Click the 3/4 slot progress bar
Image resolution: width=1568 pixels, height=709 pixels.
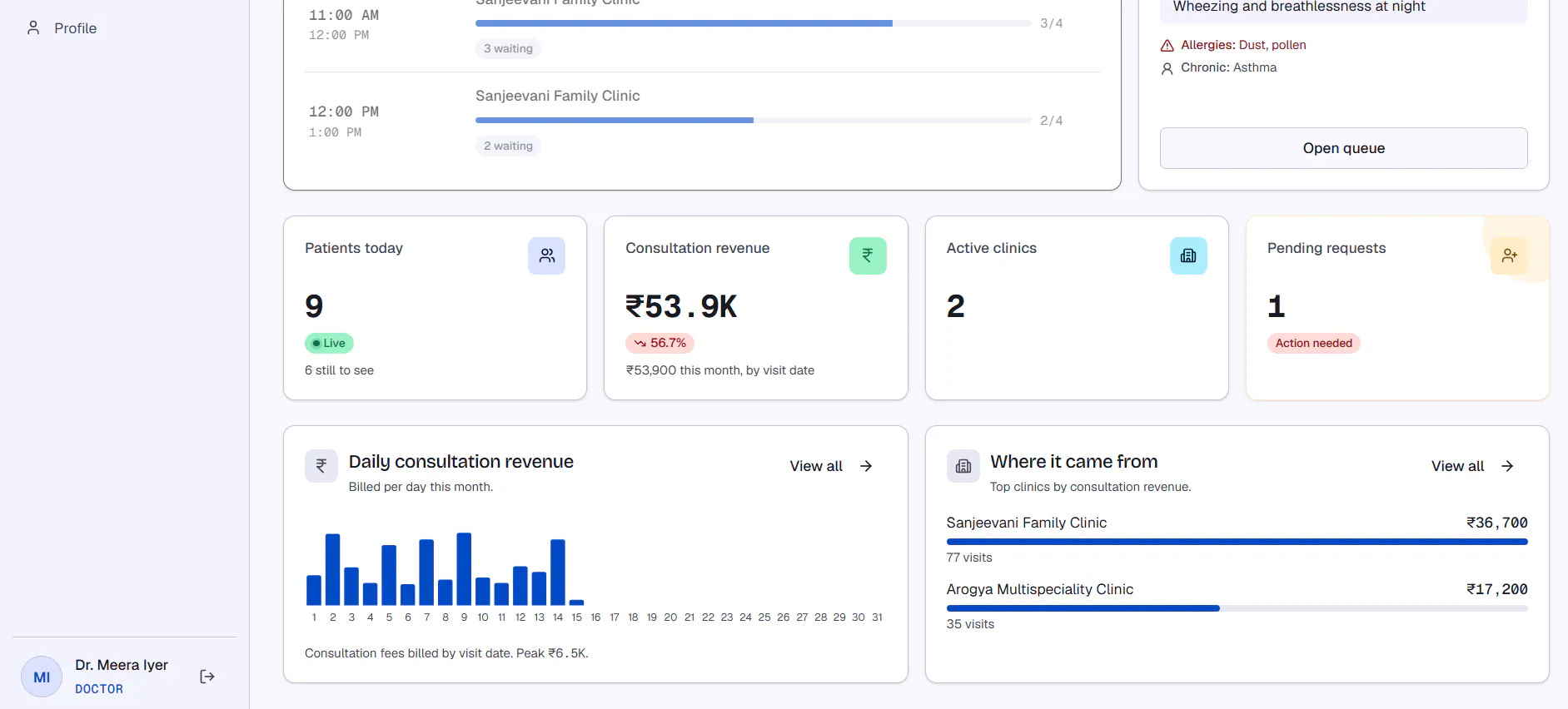click(754, 23)
